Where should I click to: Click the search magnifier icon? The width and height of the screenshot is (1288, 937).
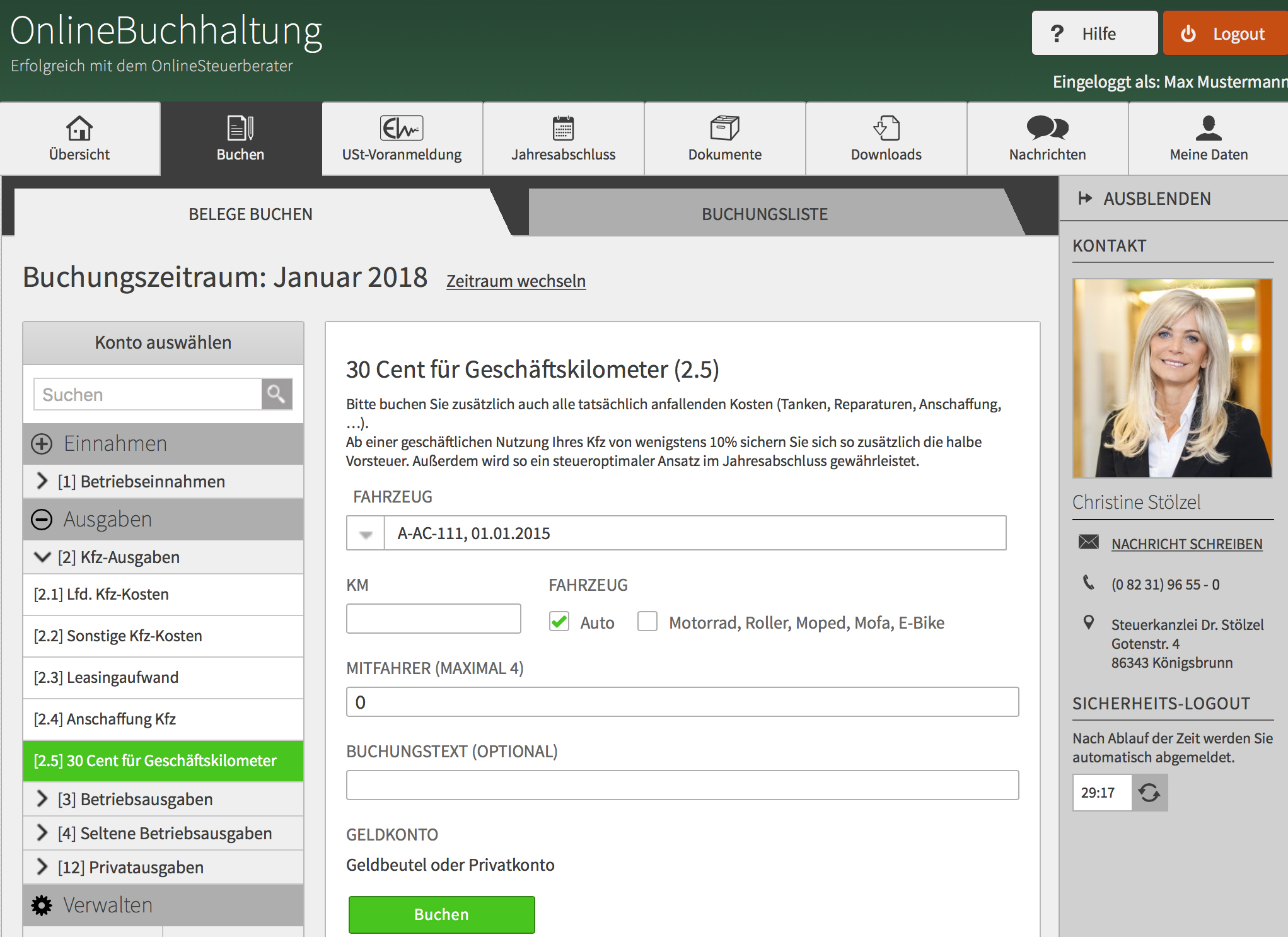276,394
